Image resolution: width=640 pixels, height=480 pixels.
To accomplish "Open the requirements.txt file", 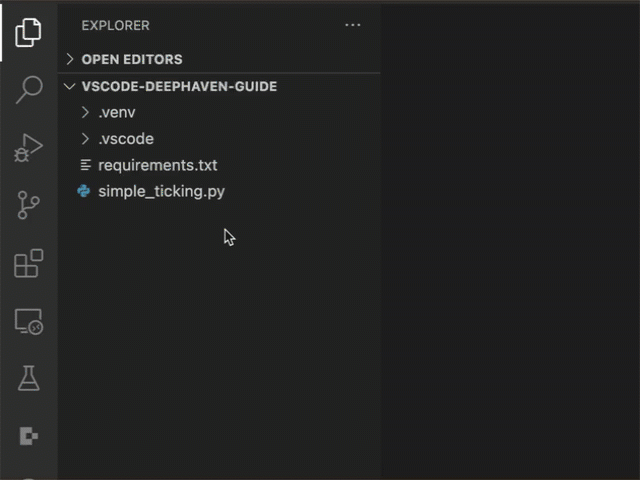I will [x=157, y=165].
